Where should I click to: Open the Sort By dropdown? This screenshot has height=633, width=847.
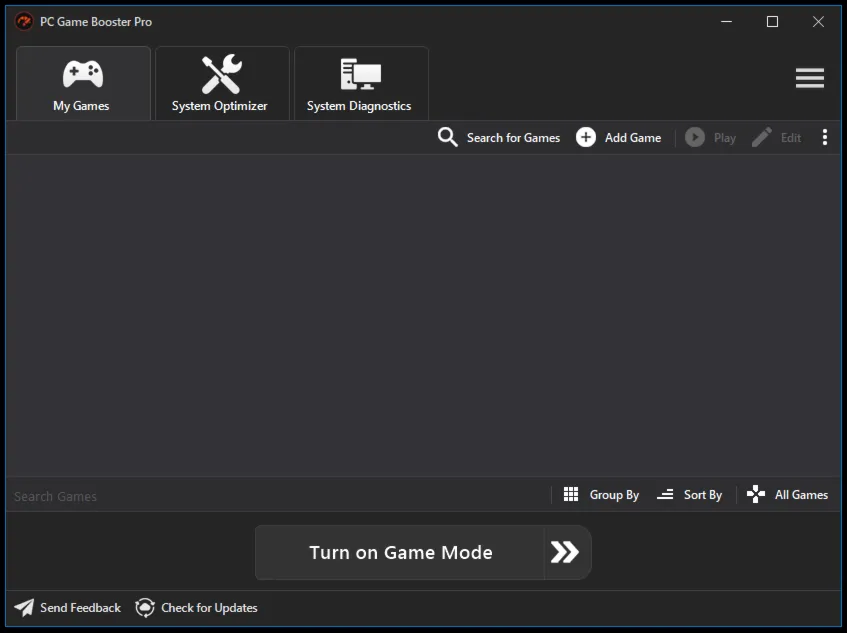coord(703,495)
